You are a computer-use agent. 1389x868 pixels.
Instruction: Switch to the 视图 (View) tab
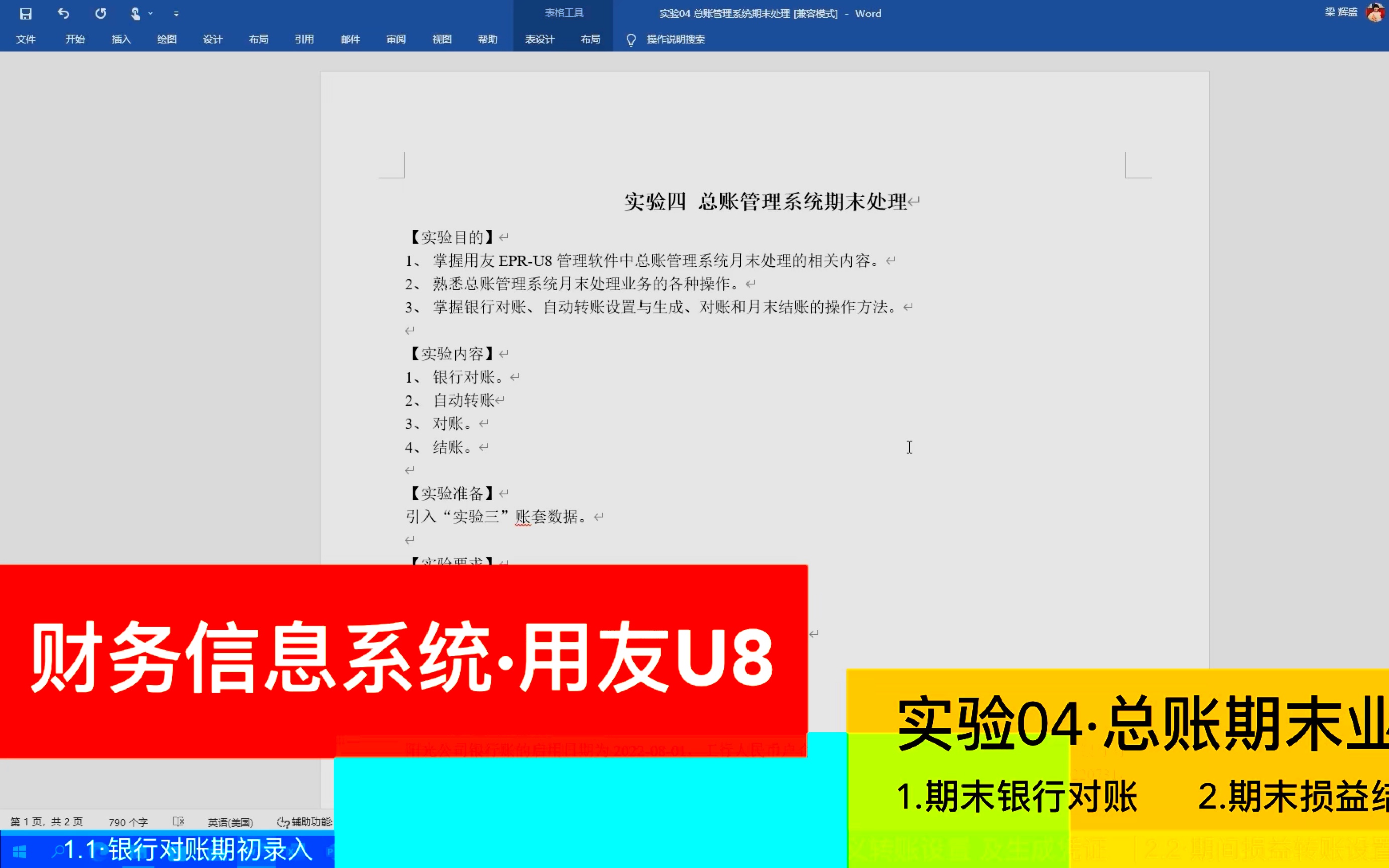(442, 39)
